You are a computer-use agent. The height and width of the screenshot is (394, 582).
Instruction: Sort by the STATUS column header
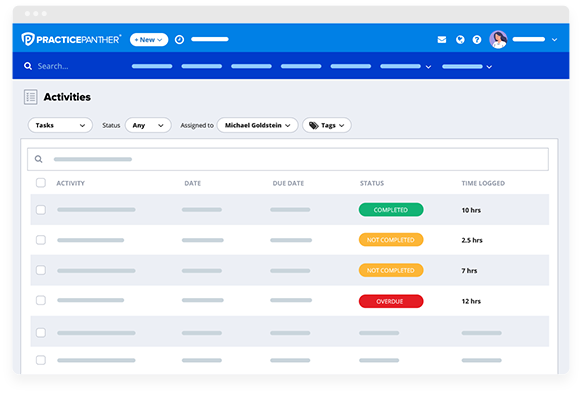click(x=372, y=183)
